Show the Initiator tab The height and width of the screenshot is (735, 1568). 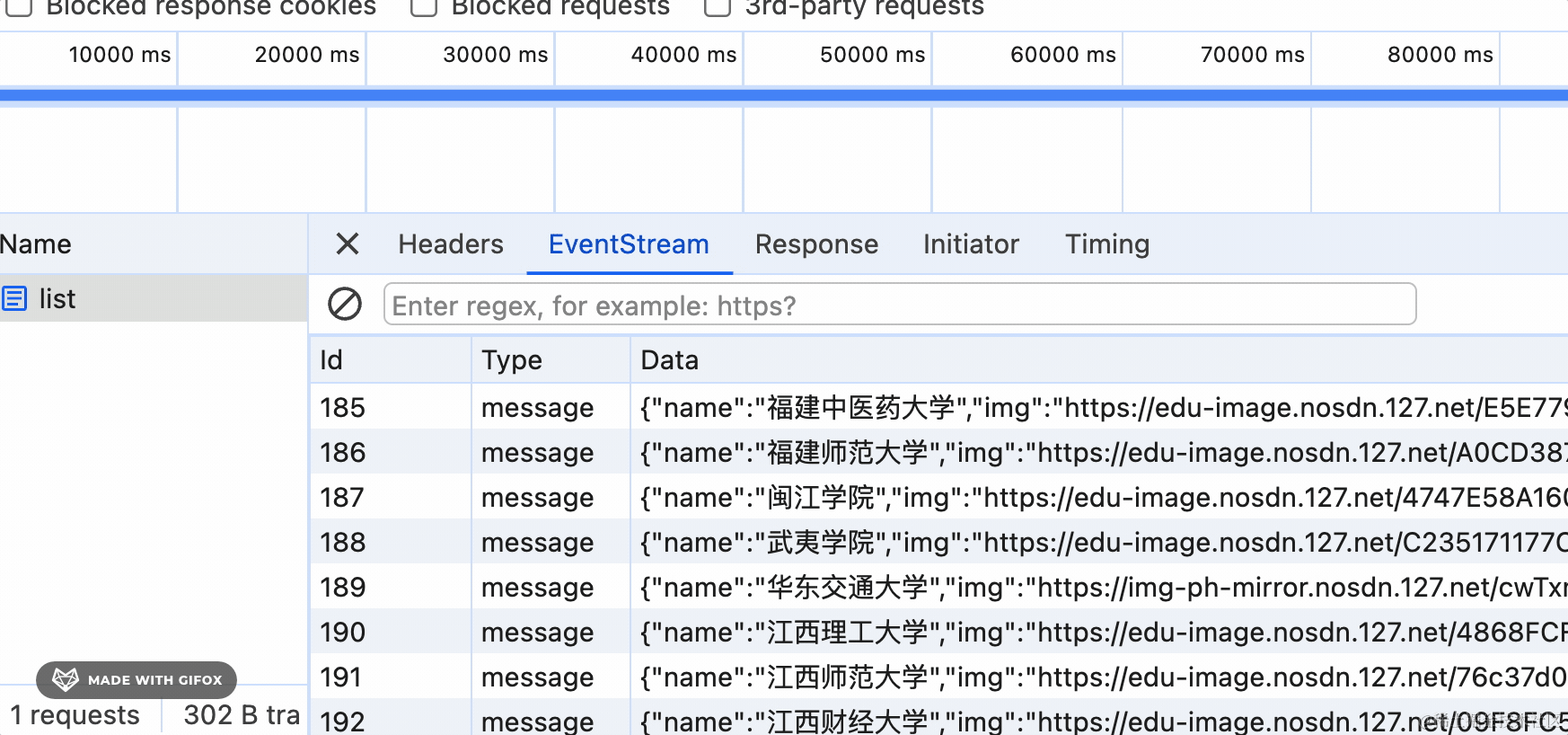971,244
